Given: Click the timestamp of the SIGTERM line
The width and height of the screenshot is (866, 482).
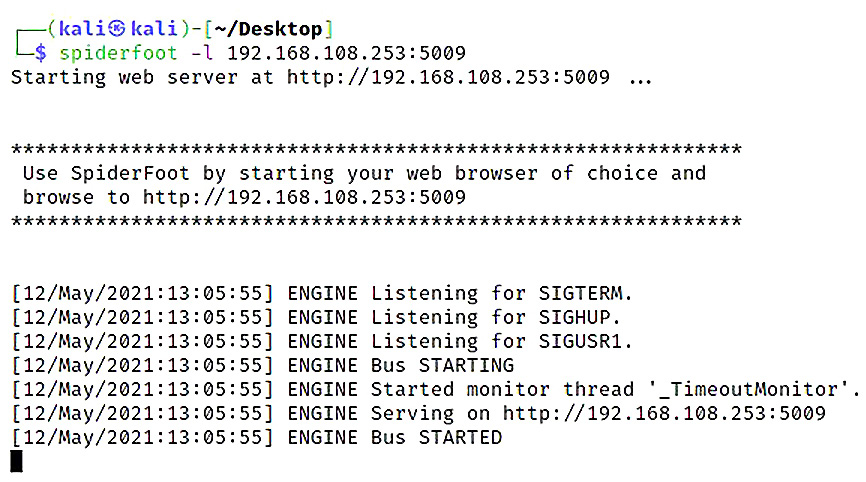Looking at the screenshot, I should click(142, 293).
